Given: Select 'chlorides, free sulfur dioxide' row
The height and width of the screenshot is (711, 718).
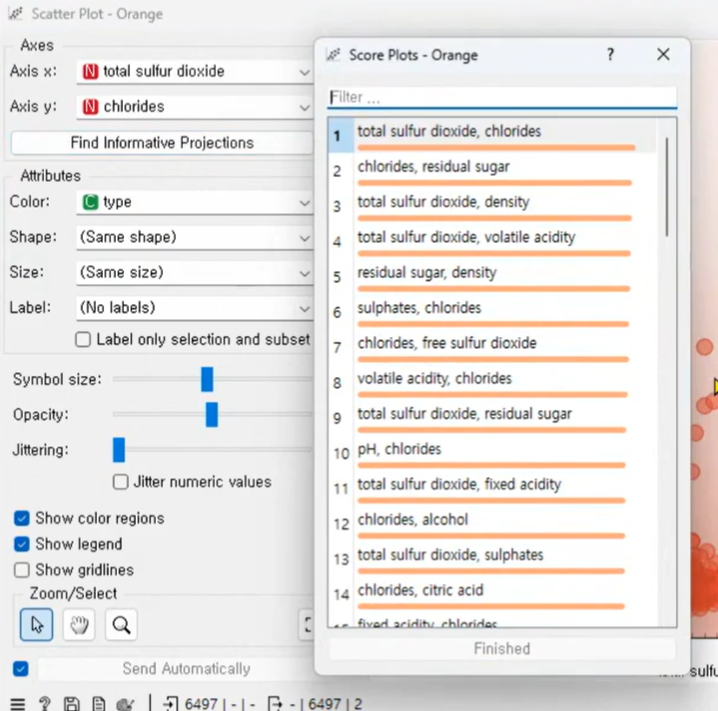Looking at the screenshot, I should [x=492, y=347].
